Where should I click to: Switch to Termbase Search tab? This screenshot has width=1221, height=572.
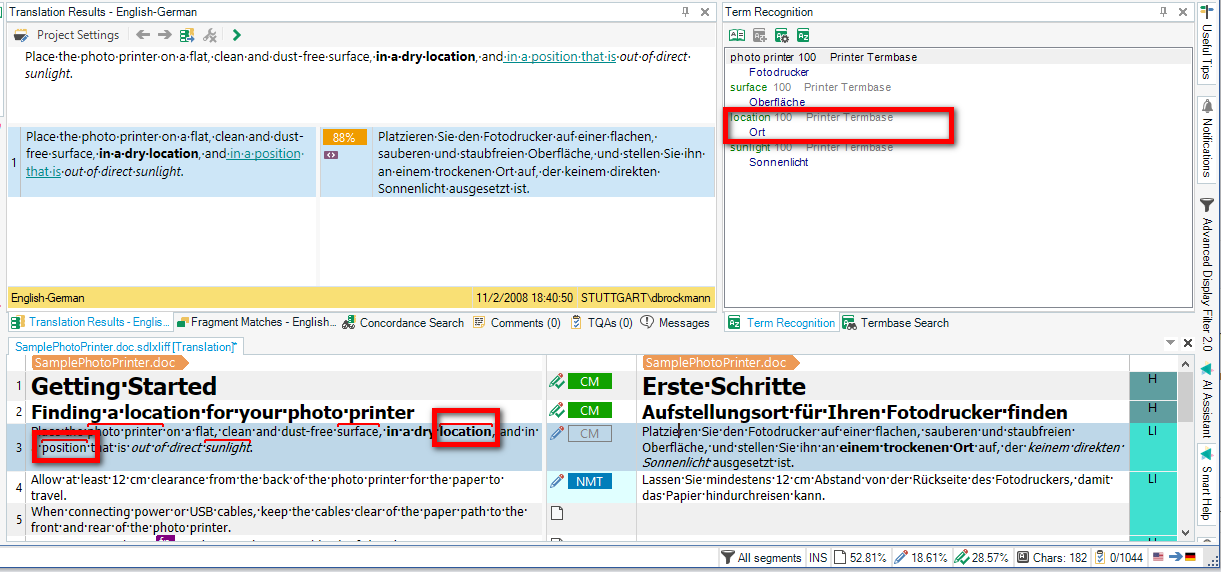point(895,322)
